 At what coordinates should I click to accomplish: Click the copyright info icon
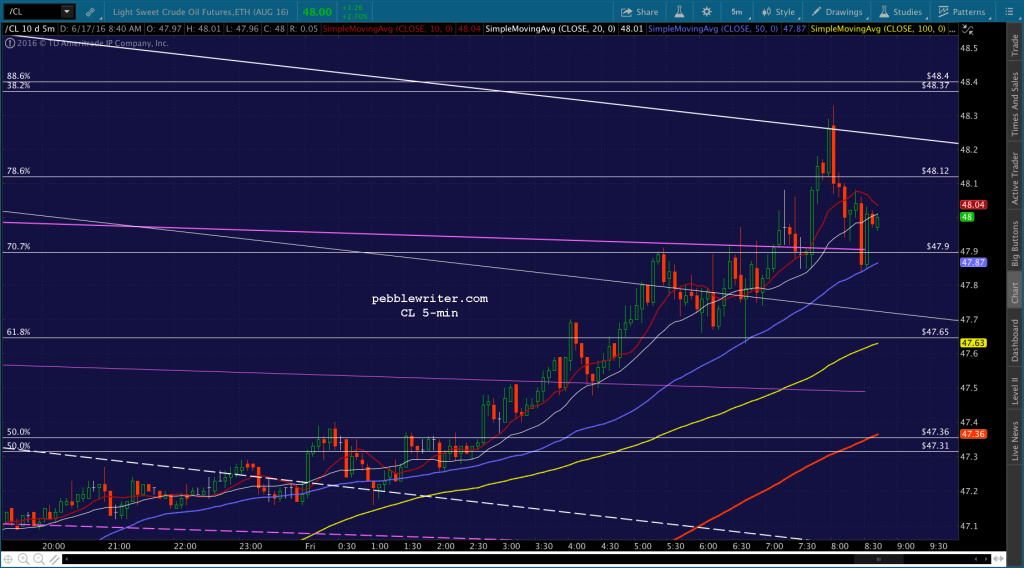click(10, 43)
